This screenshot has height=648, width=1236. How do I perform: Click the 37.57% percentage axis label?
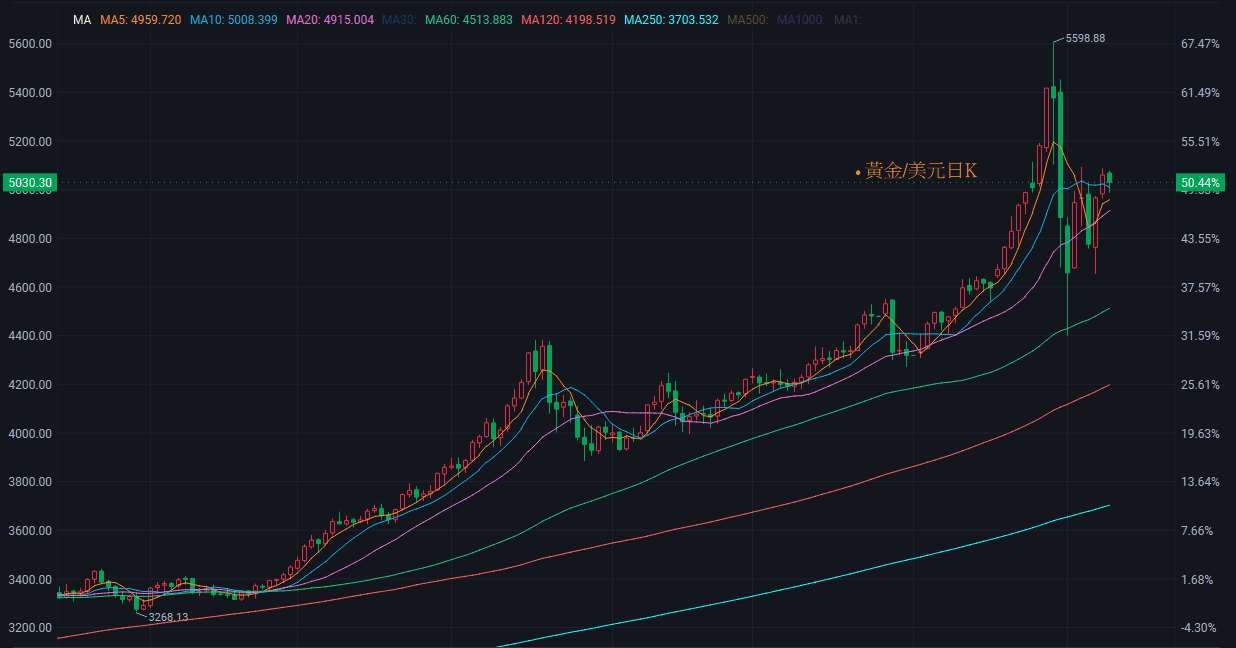click(x=1200, y=288)
